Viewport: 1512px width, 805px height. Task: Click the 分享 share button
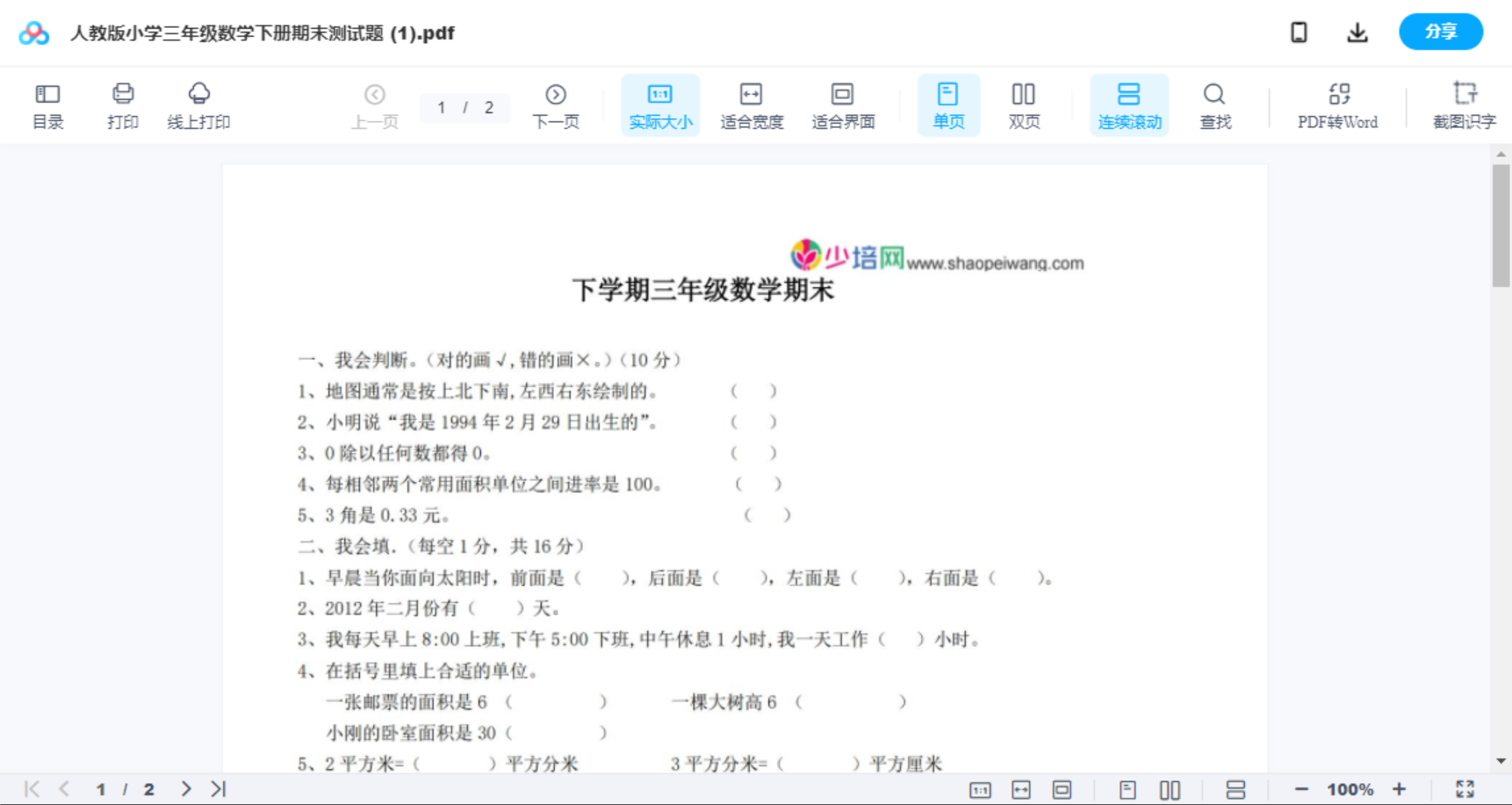pyautogui.click(x=1440, y=32)
